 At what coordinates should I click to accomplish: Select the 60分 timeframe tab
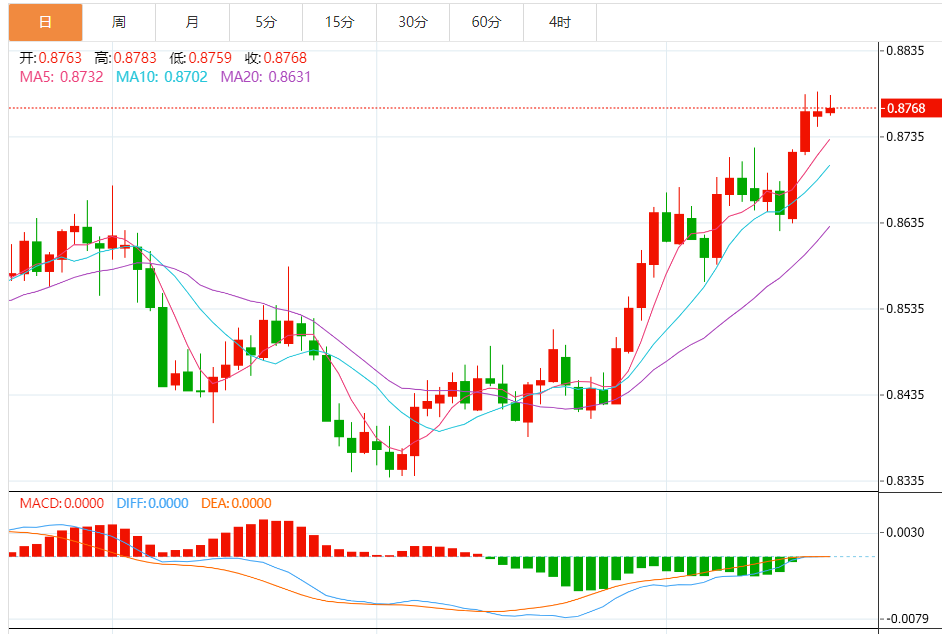pos(487,22)
